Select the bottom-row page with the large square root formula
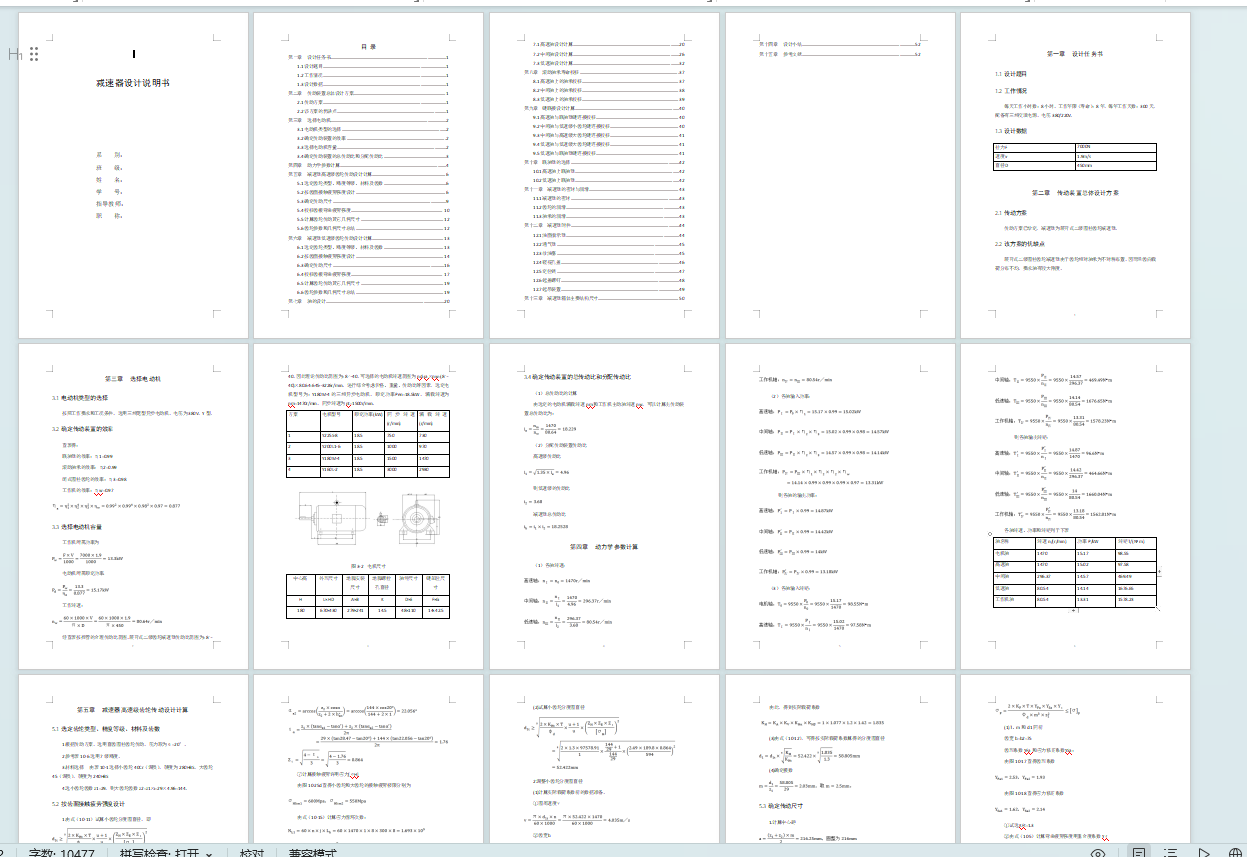Image resolution: width=1247 pixels, height=857 pixels. (604, 760)
